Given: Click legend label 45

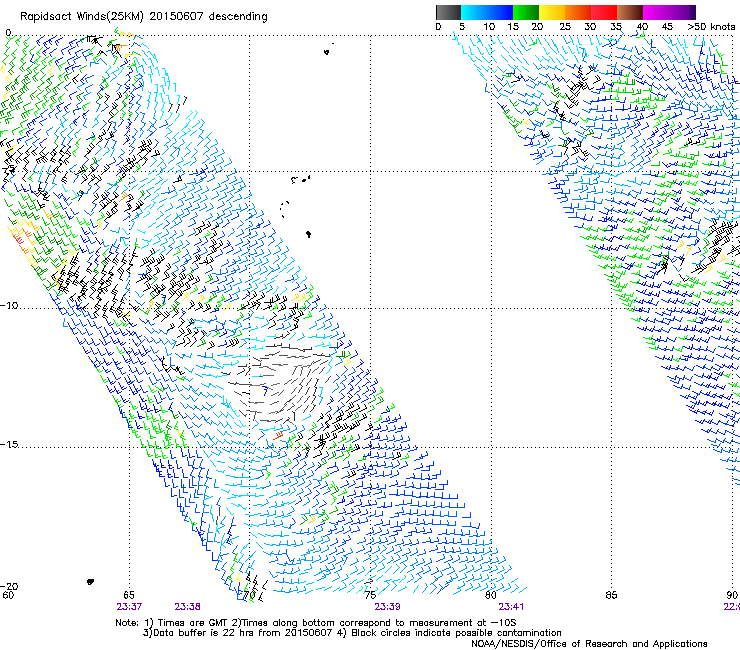Looking at the screenshot, I should [x=667, y=26].
